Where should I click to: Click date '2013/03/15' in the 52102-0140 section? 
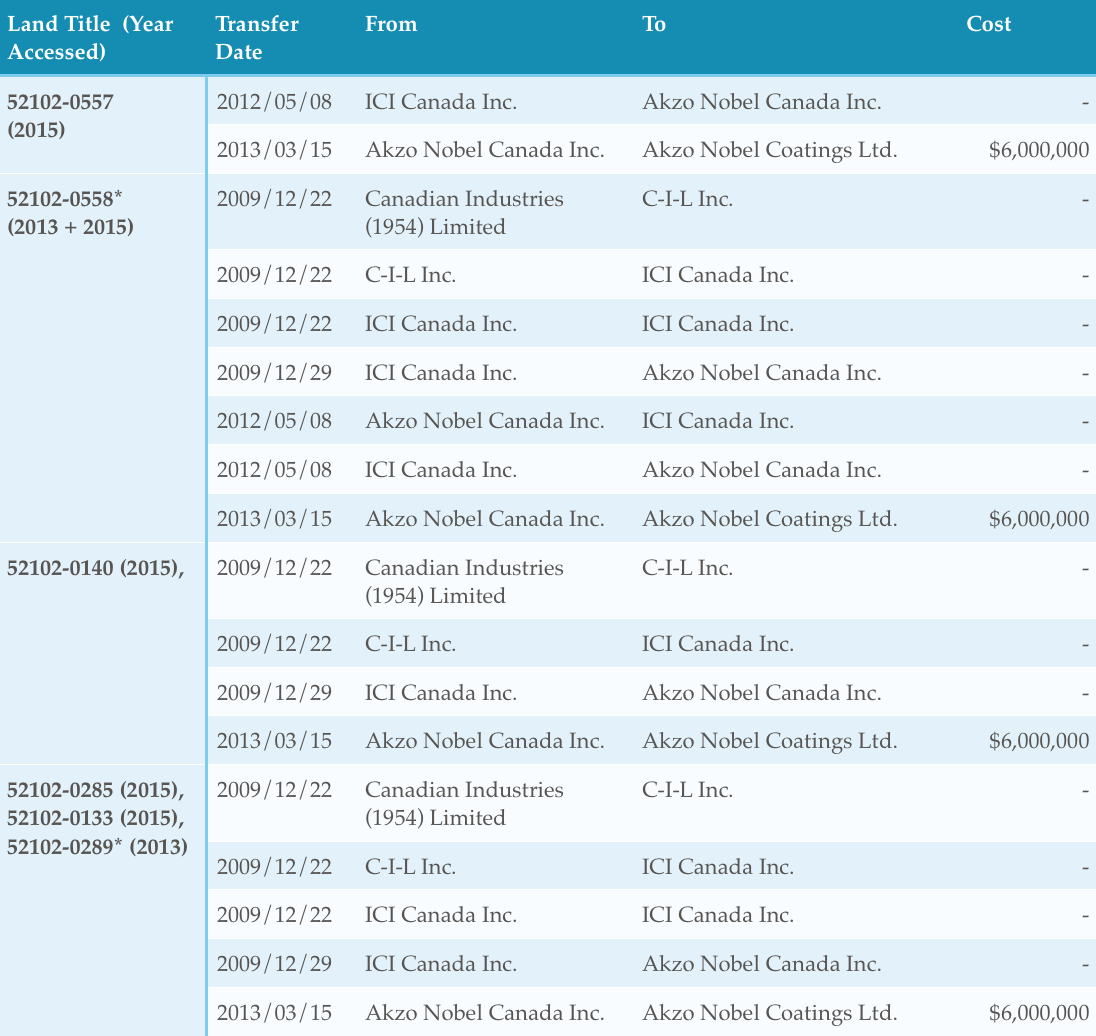pos(274,742)
